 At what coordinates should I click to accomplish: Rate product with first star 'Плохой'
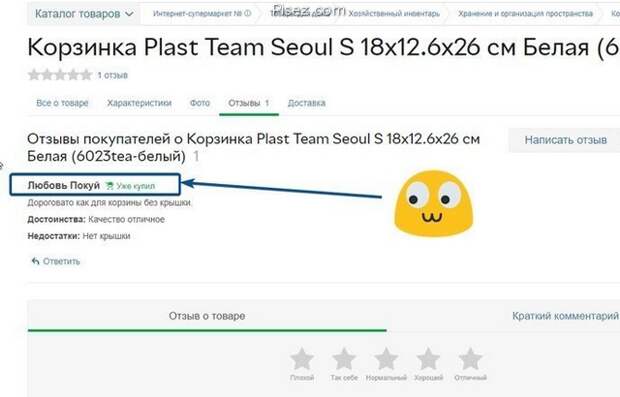[x=302, y=358]
